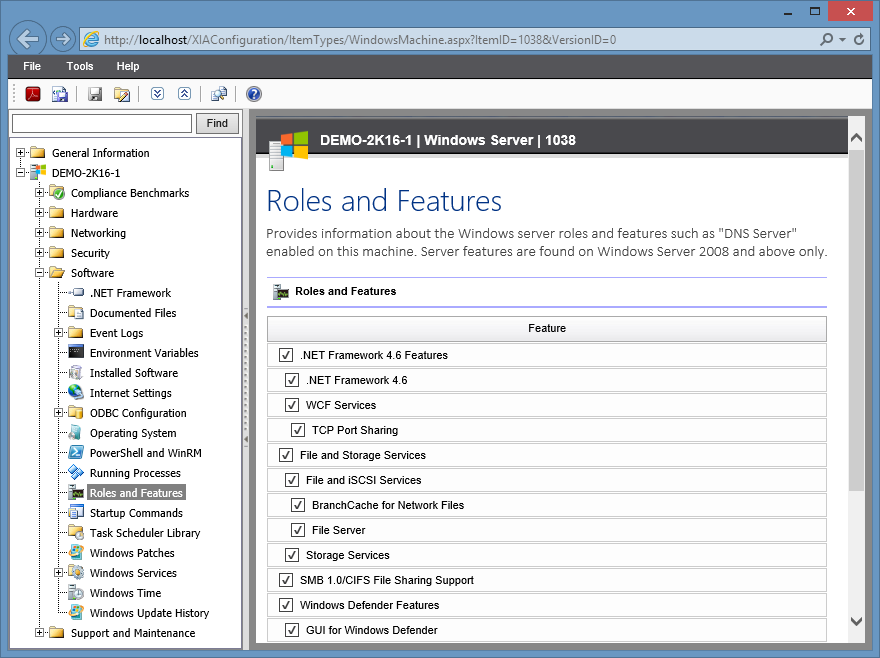Export to PDF with the red toolbar icon
The width and height of the screenshot is (880, 658).
coord(33,94)
